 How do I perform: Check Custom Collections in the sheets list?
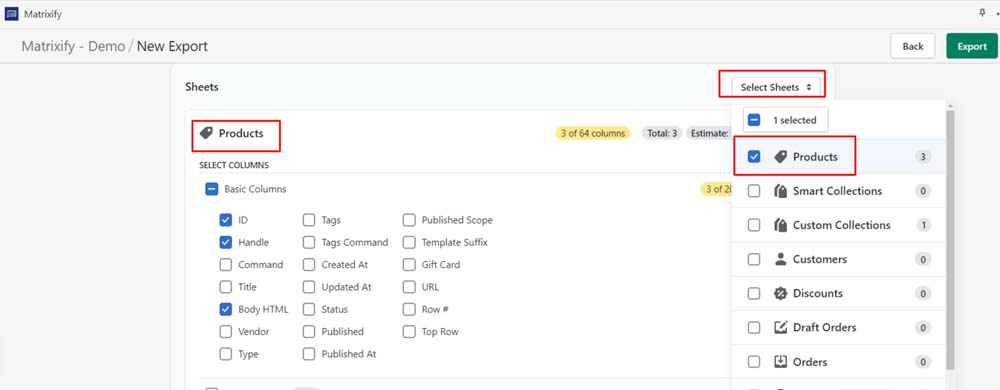(x=754, y=225)
